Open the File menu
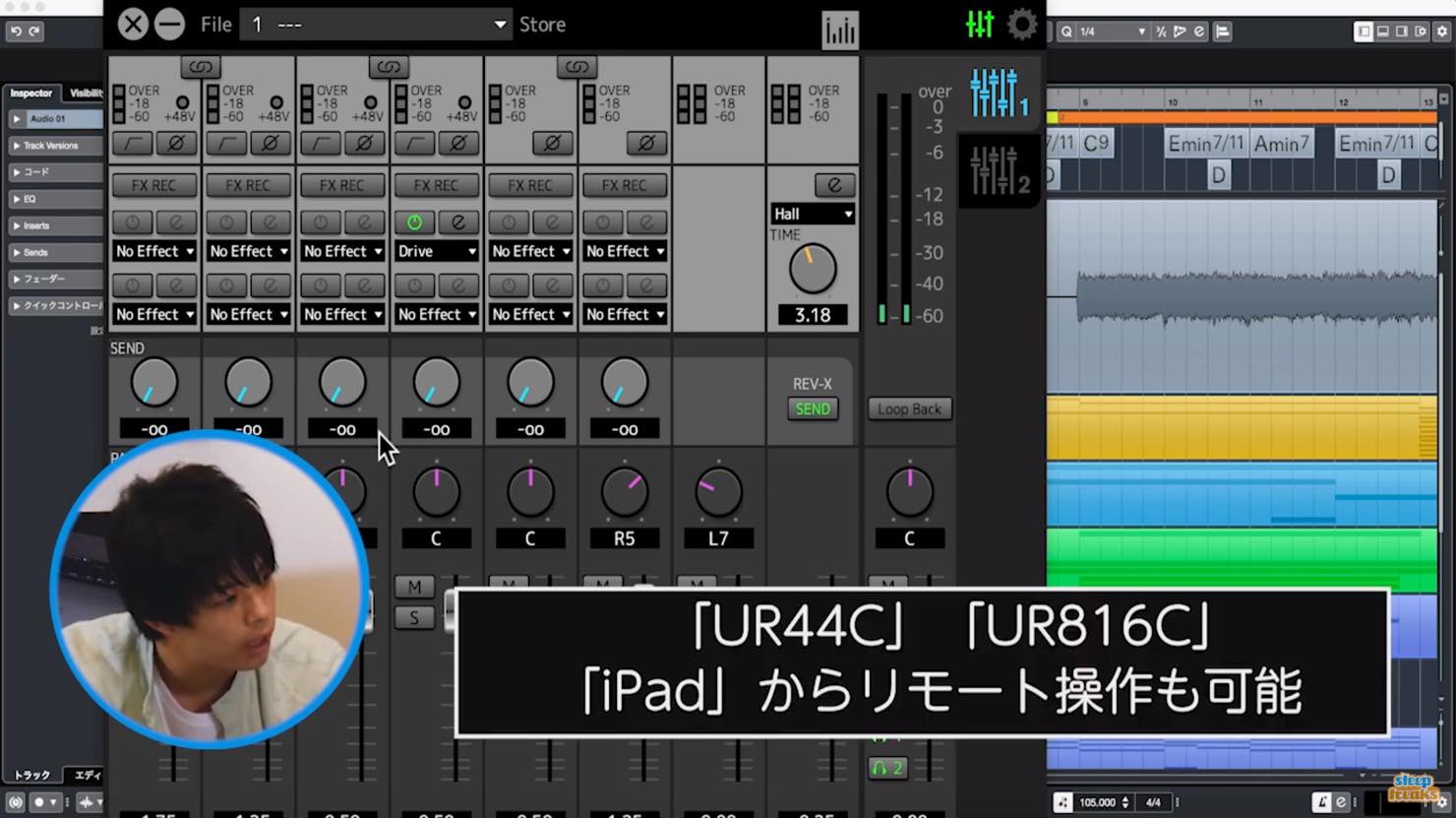1456x818 pixels. pos(215,25)
